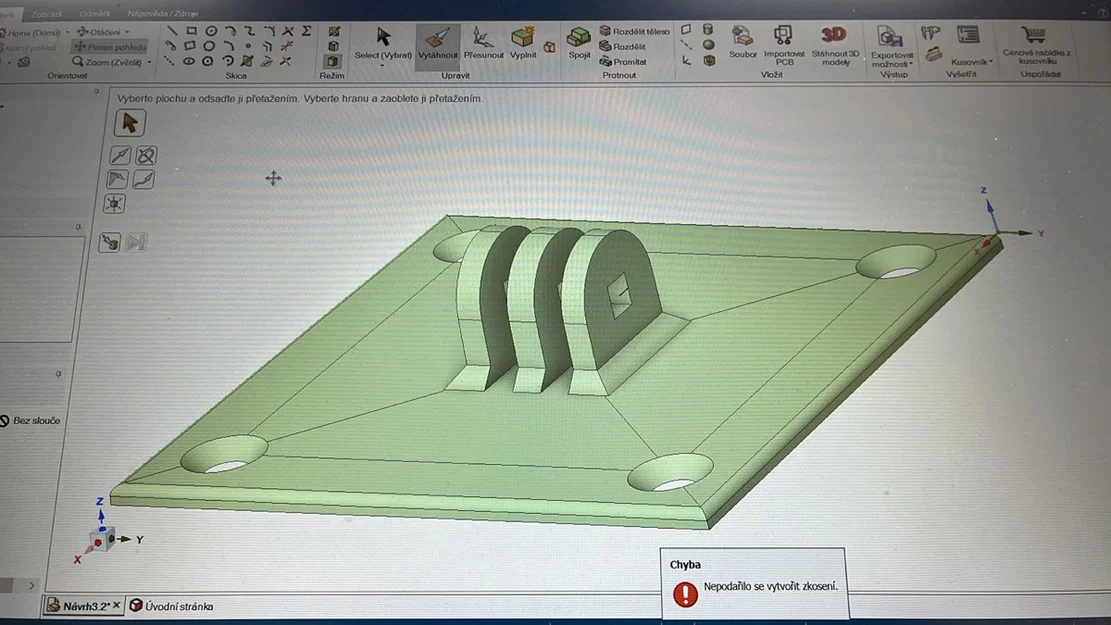
Task: Click the Sigma equation sketch tool
Action: coord(307,31)
